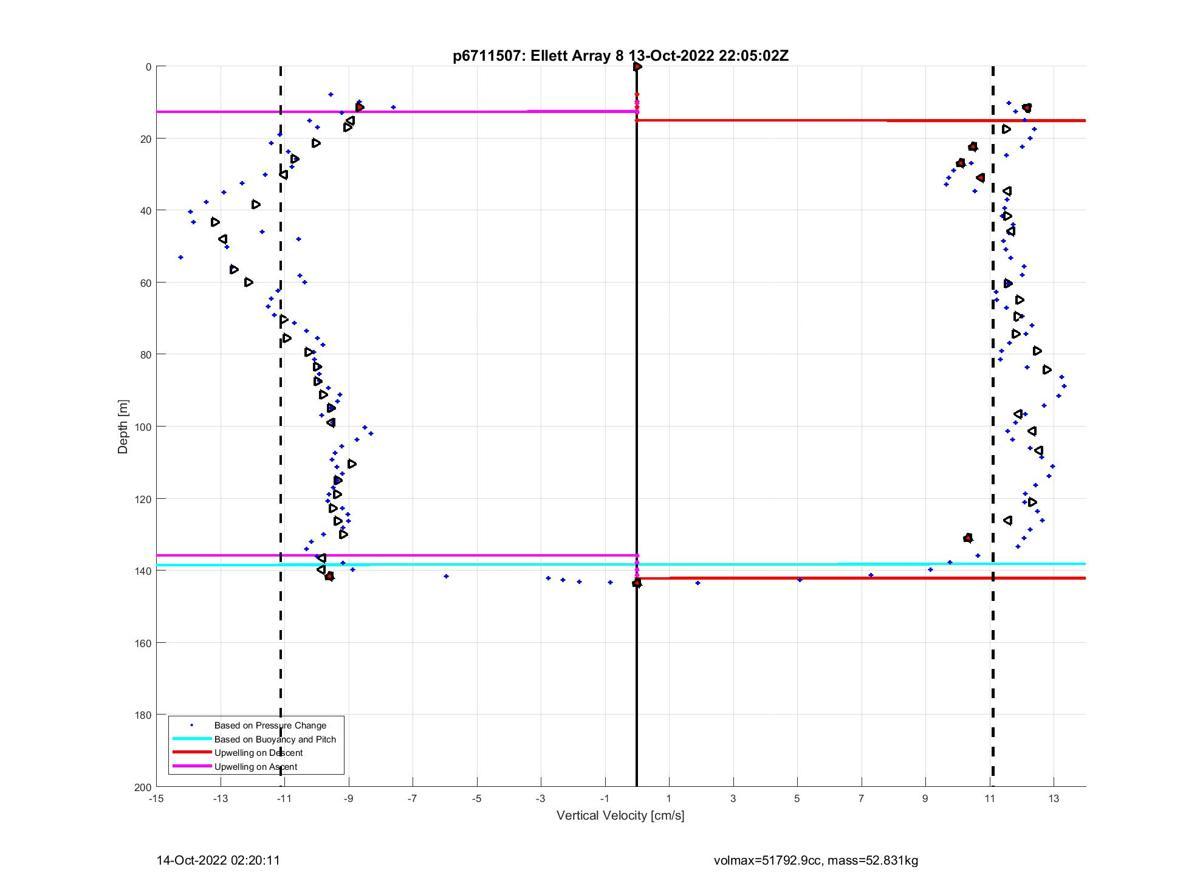This screenshot has height=885, width=1200.
Task: Click the timestamp '14-Oct-2022 02:20:11'
Action: [218, 860]
